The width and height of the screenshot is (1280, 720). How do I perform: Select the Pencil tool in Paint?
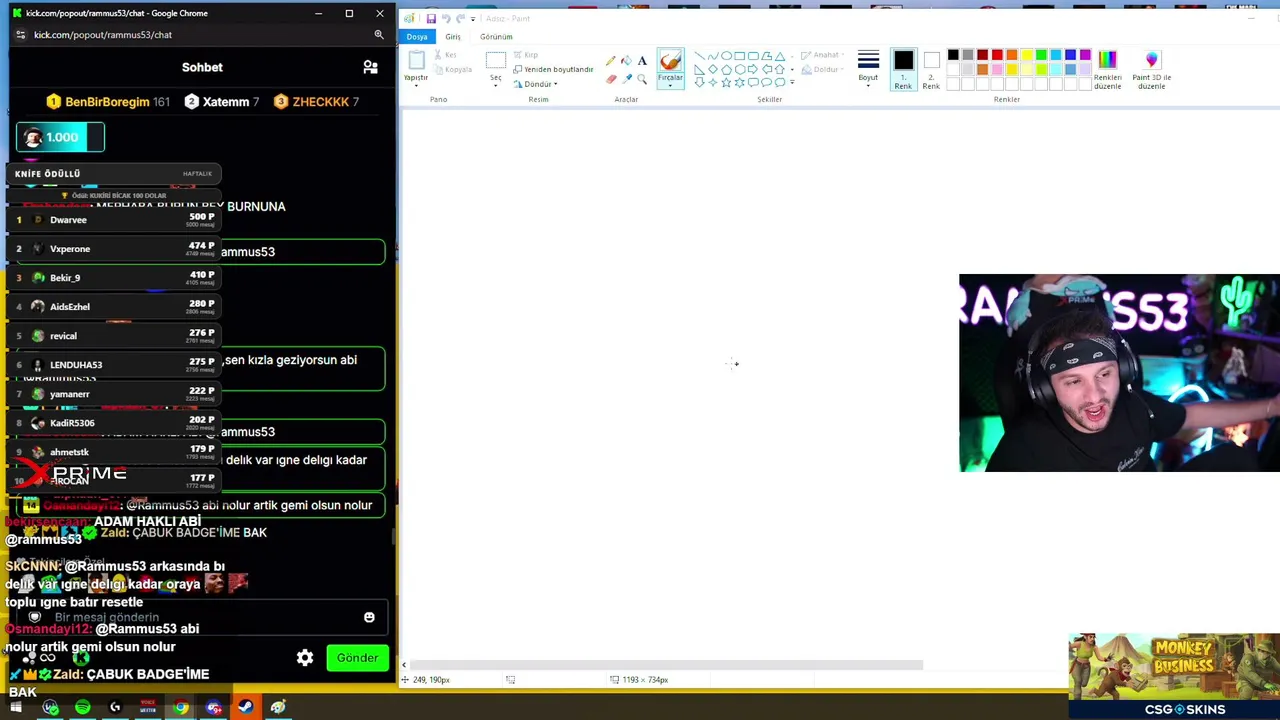point(611,60)
